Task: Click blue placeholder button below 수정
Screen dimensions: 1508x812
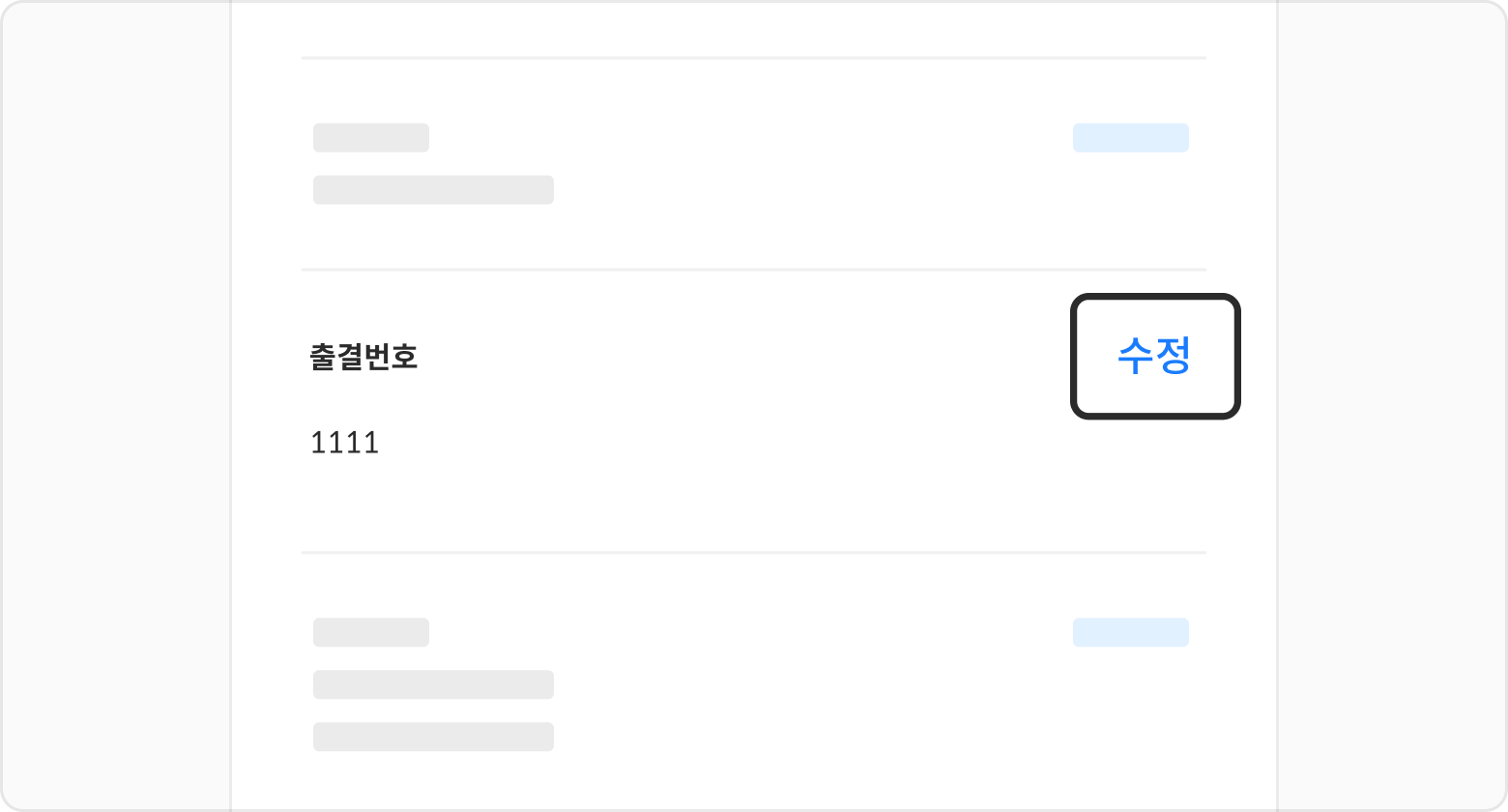Action: tap(1130, 632)
